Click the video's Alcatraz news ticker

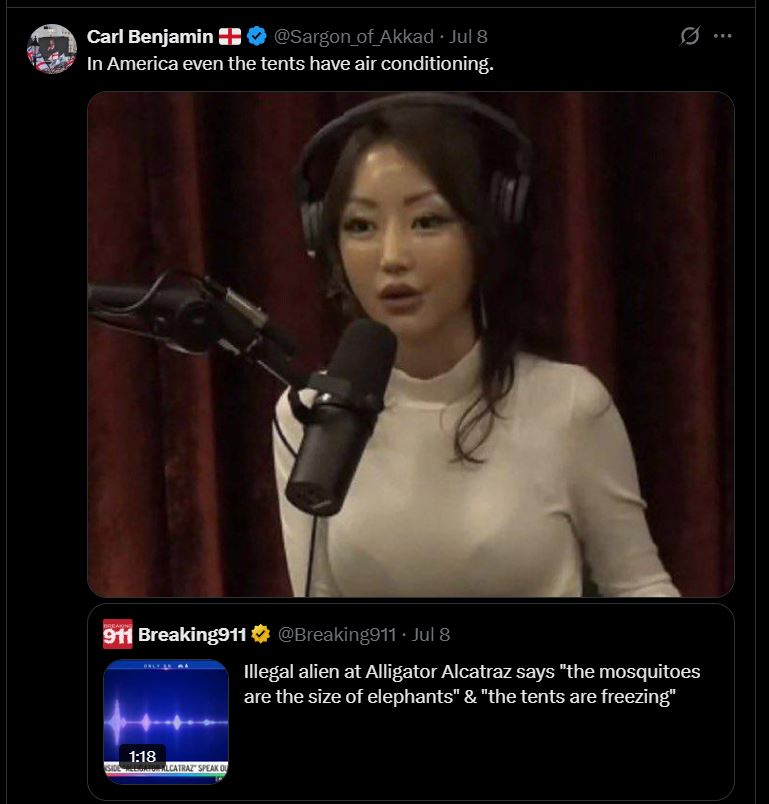click(166, 768)
